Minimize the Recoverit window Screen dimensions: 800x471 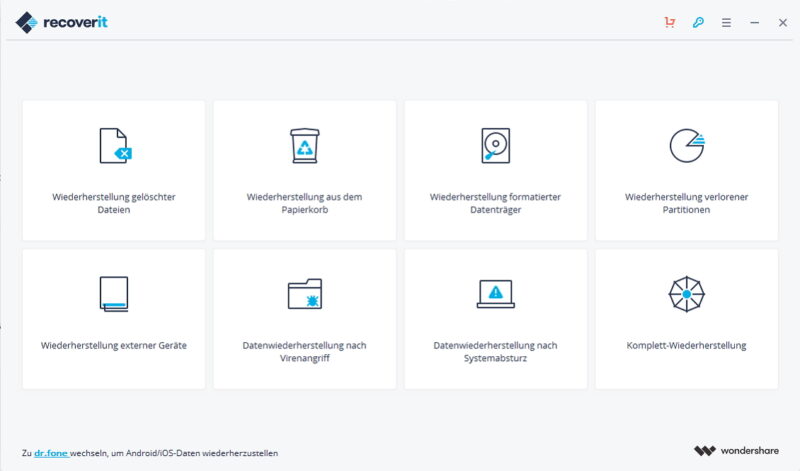[755, 22]
